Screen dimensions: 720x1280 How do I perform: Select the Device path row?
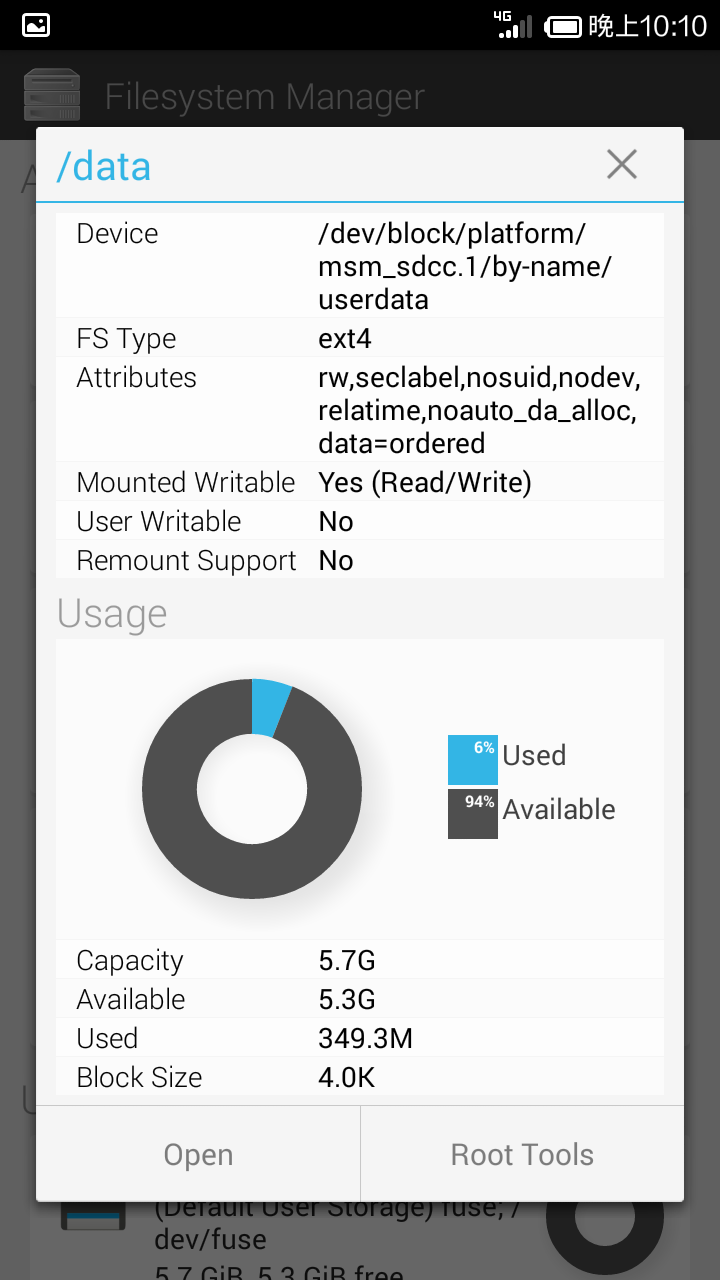(360, 266)
